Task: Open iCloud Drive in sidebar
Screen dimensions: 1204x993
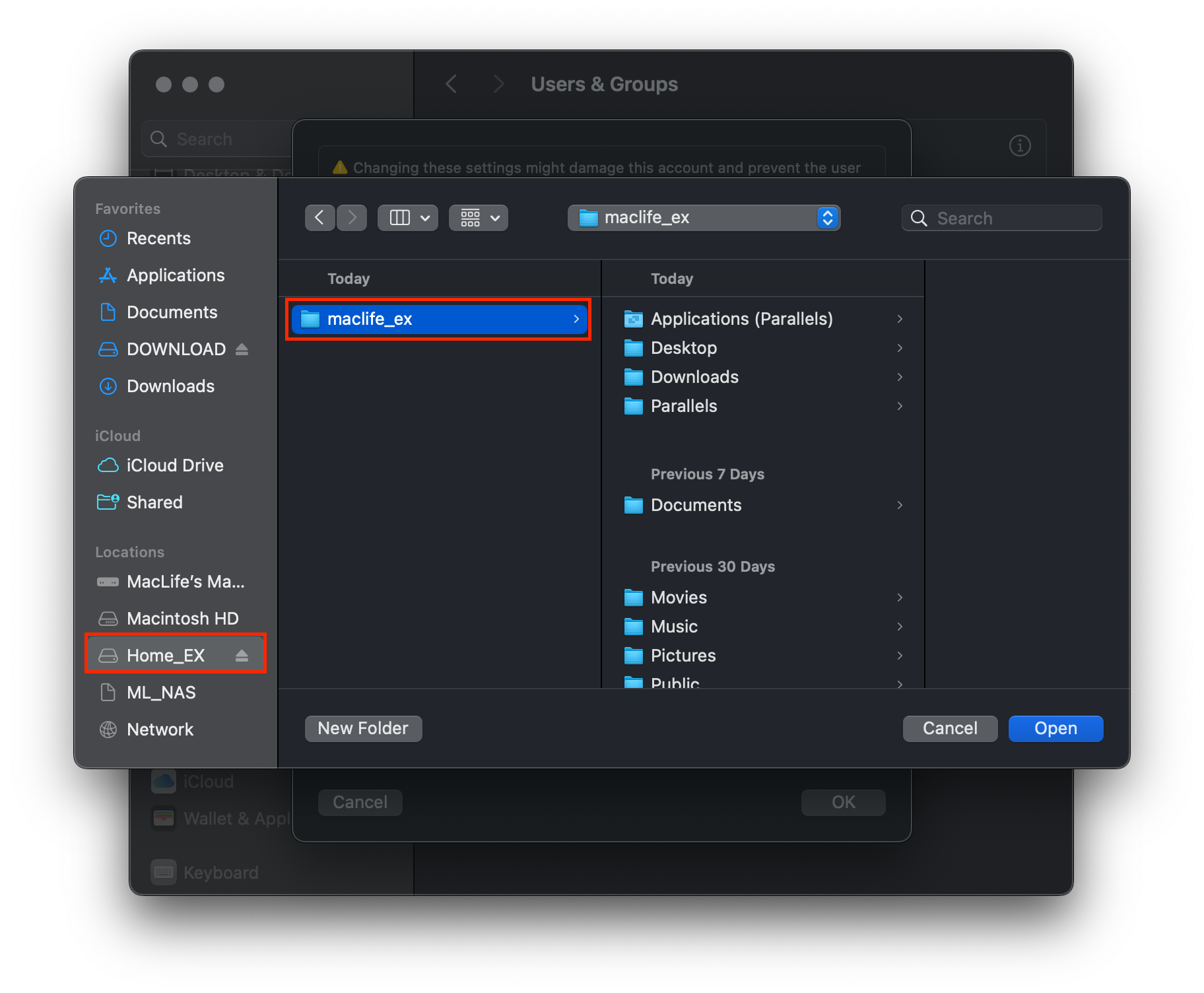Action: click(x=174, y=465)
